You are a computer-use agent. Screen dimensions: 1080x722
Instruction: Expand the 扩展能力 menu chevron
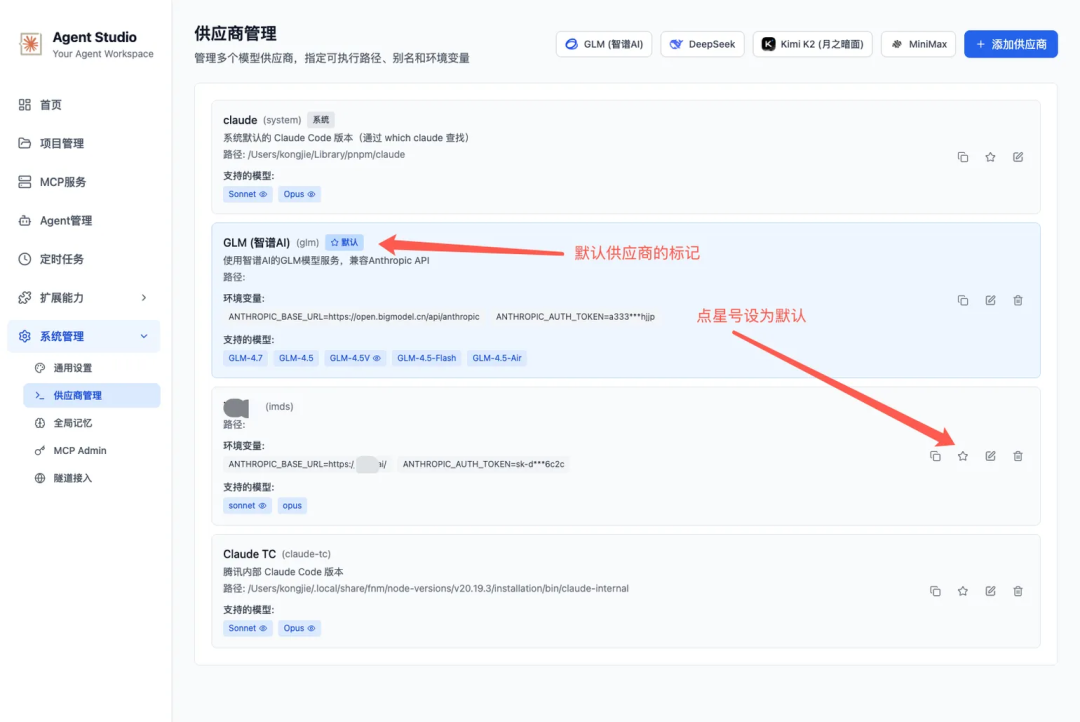click(x=144, y=298)
